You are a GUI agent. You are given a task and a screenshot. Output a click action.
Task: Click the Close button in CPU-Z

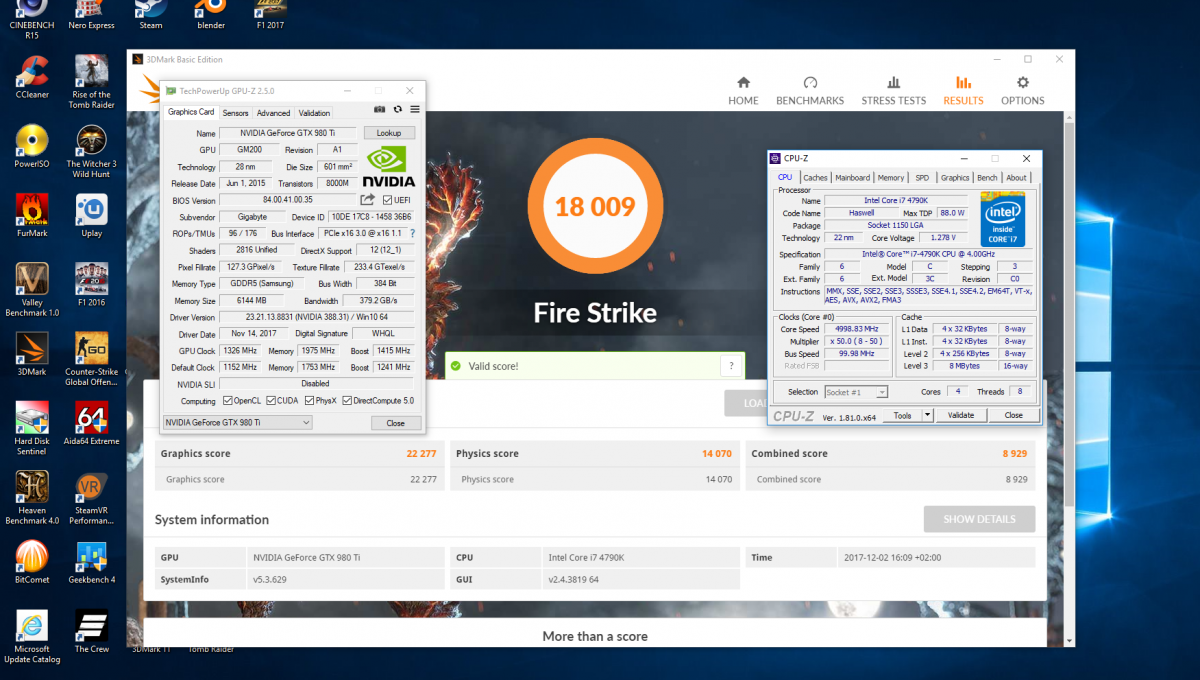(1013, 415)
